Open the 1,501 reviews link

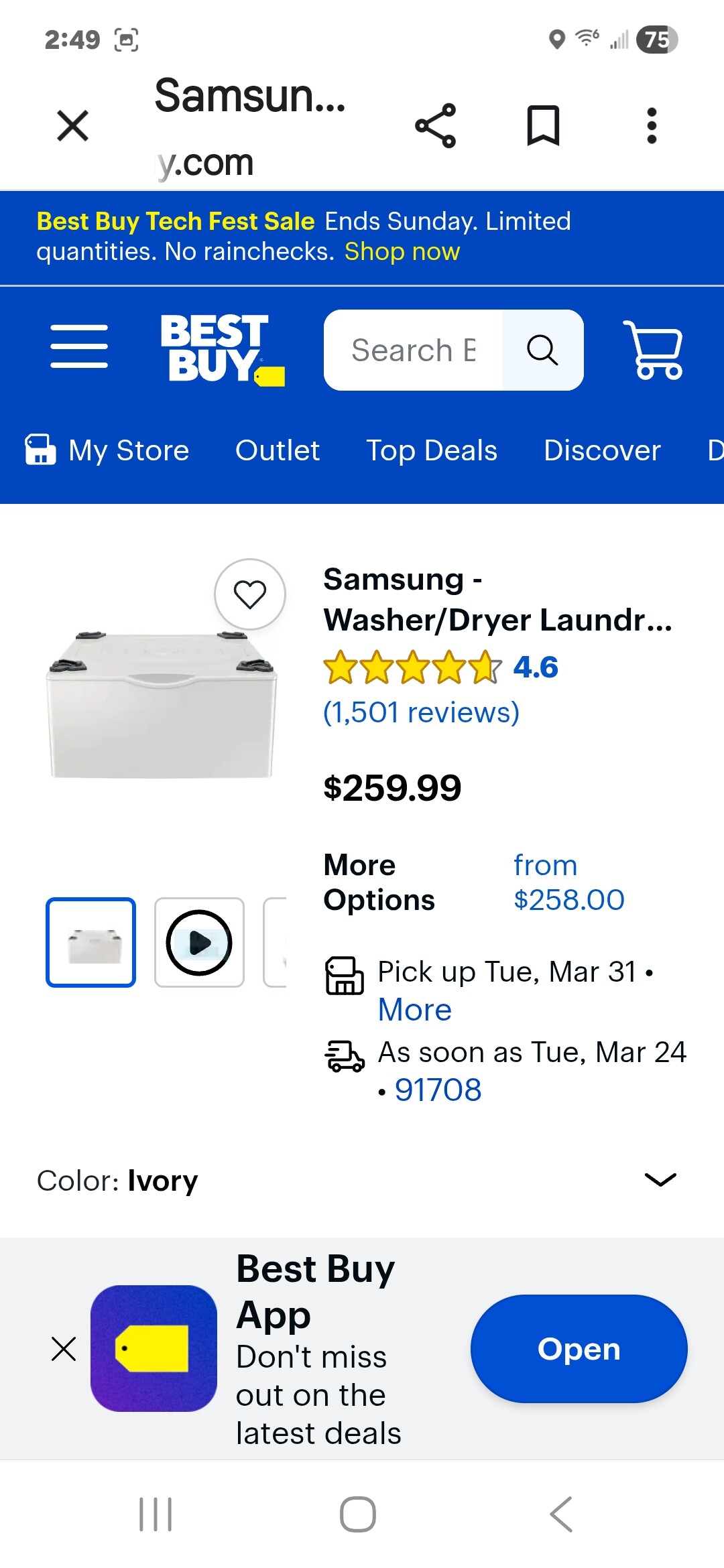tap(421, 712)
